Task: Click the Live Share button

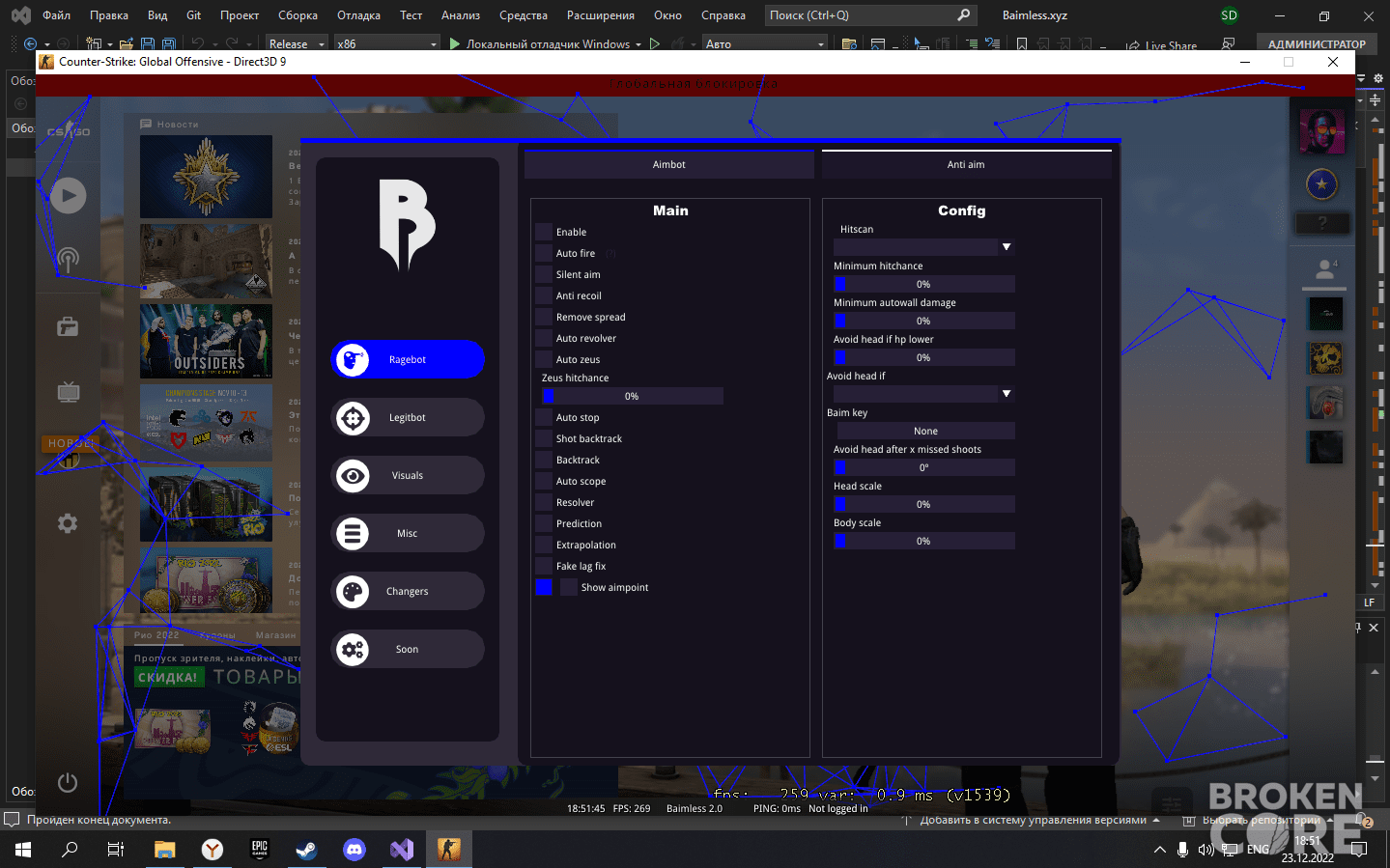Action: (x=1161, y=45)
